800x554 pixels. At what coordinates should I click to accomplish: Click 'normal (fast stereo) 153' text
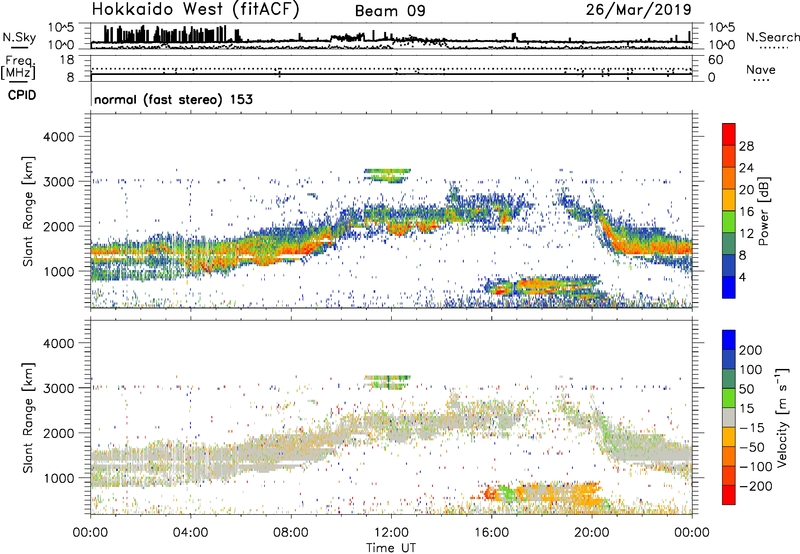173,99
